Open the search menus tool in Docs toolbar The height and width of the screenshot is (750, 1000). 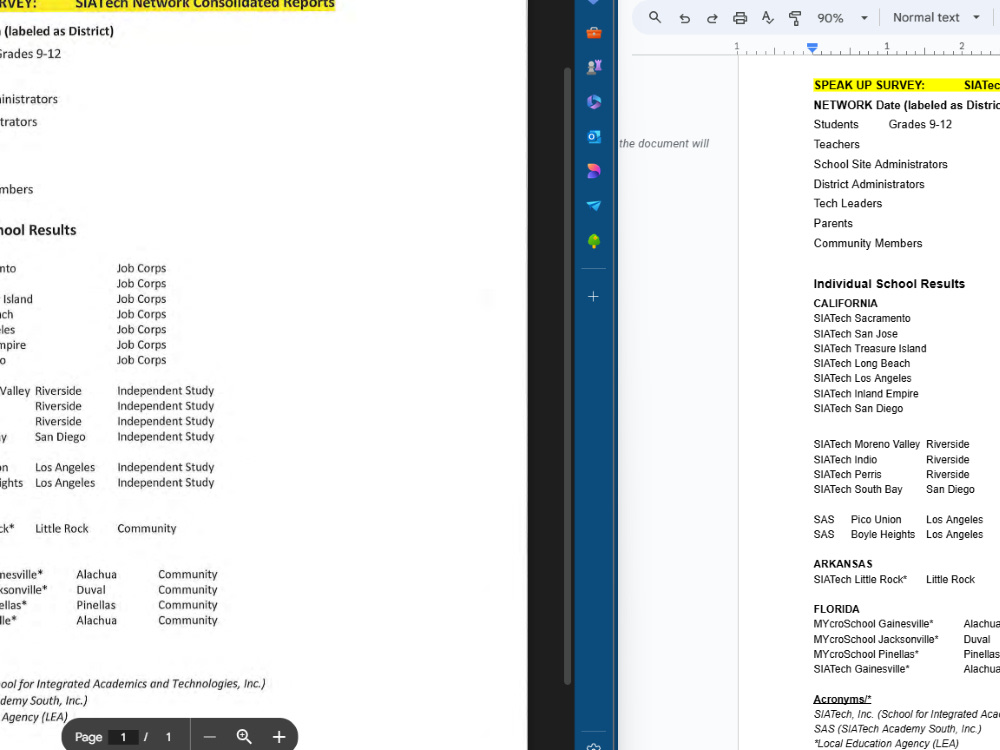654,18
